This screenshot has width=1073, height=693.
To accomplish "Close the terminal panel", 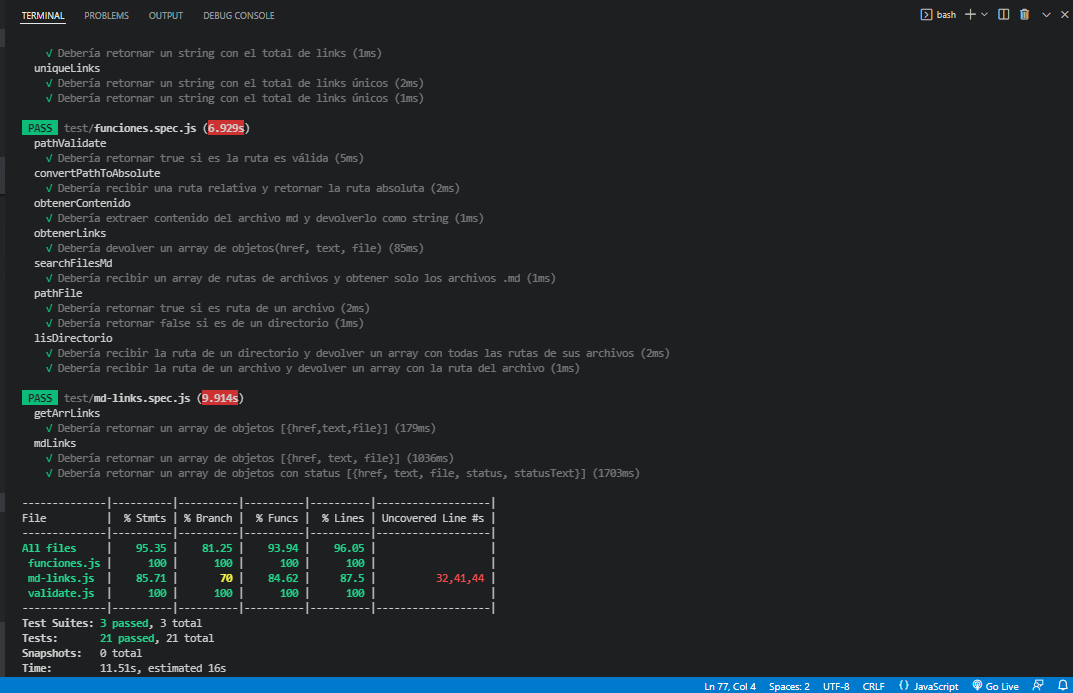I will point(1064,14).
